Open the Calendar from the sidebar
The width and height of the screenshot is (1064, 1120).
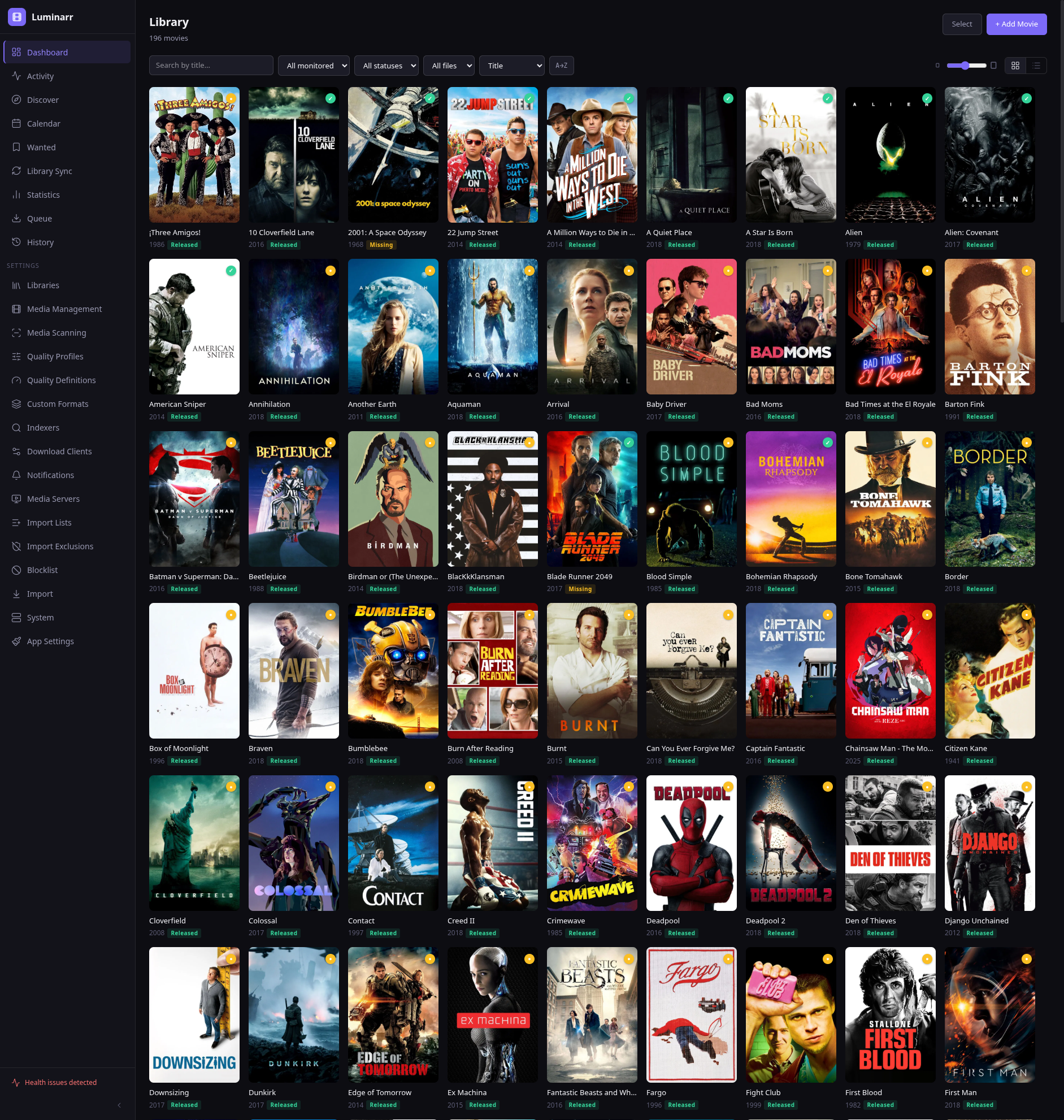coord(44,123)
